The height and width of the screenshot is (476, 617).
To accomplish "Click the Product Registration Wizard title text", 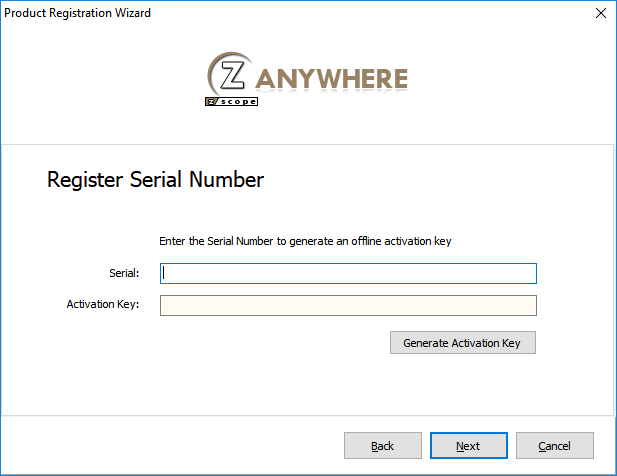I will coord(78,13).
